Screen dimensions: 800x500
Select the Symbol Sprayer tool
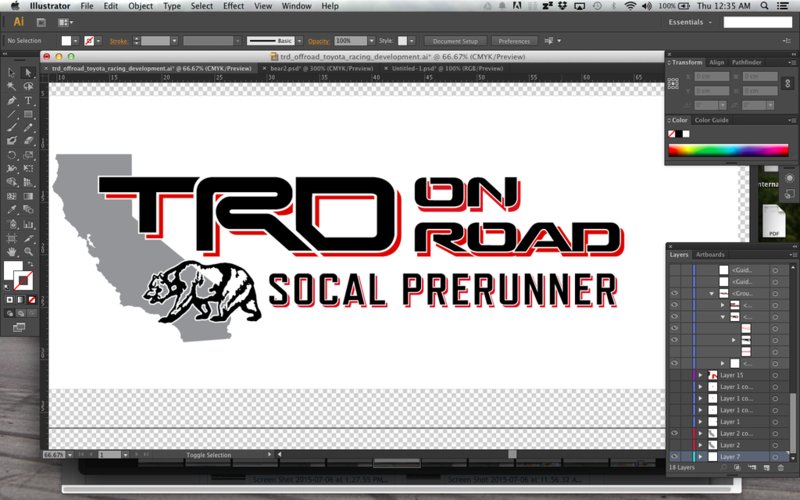coord(11,224)
